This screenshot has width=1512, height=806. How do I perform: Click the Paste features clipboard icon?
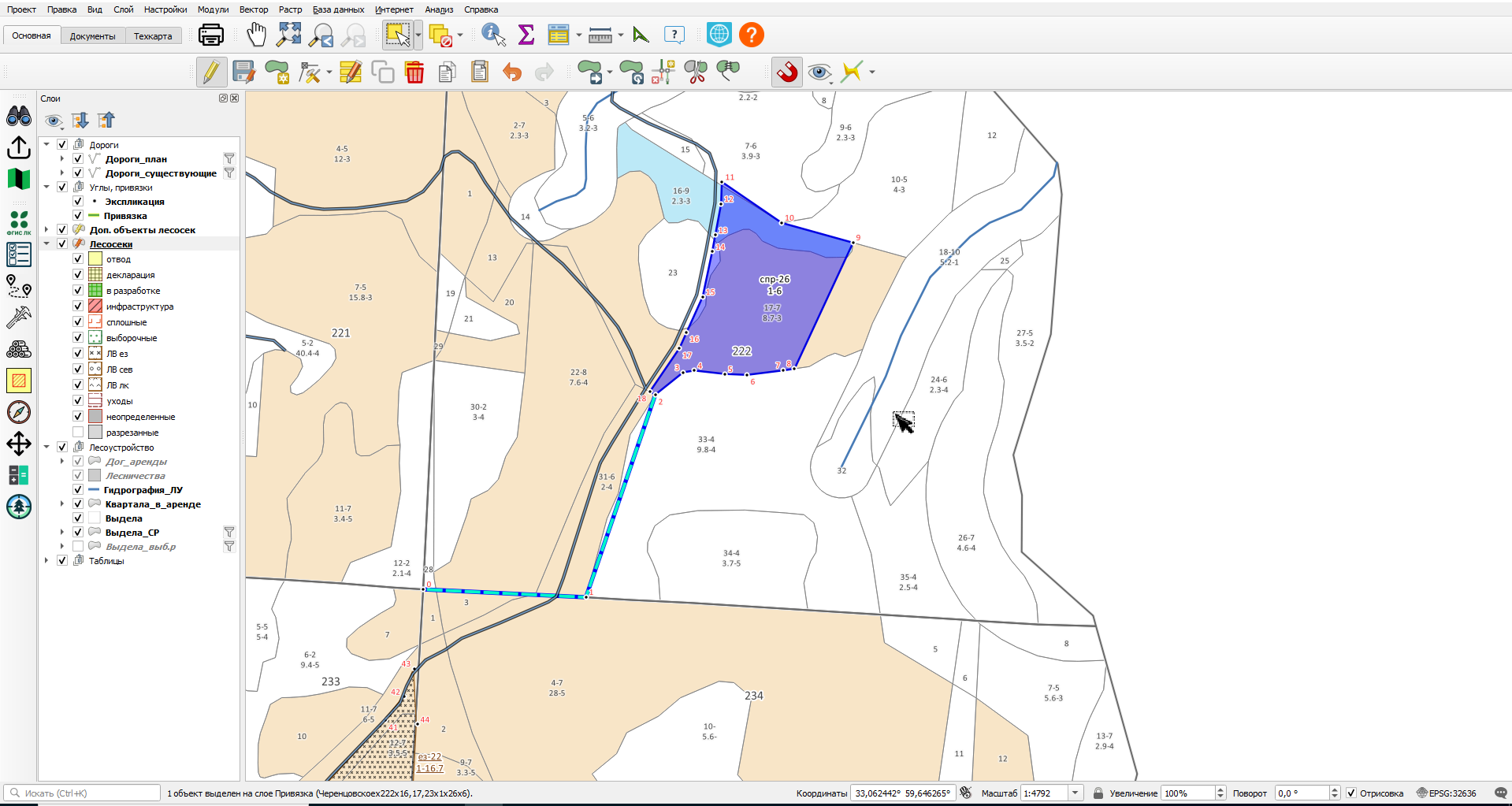pyautogui.click(x=480, y=72)
